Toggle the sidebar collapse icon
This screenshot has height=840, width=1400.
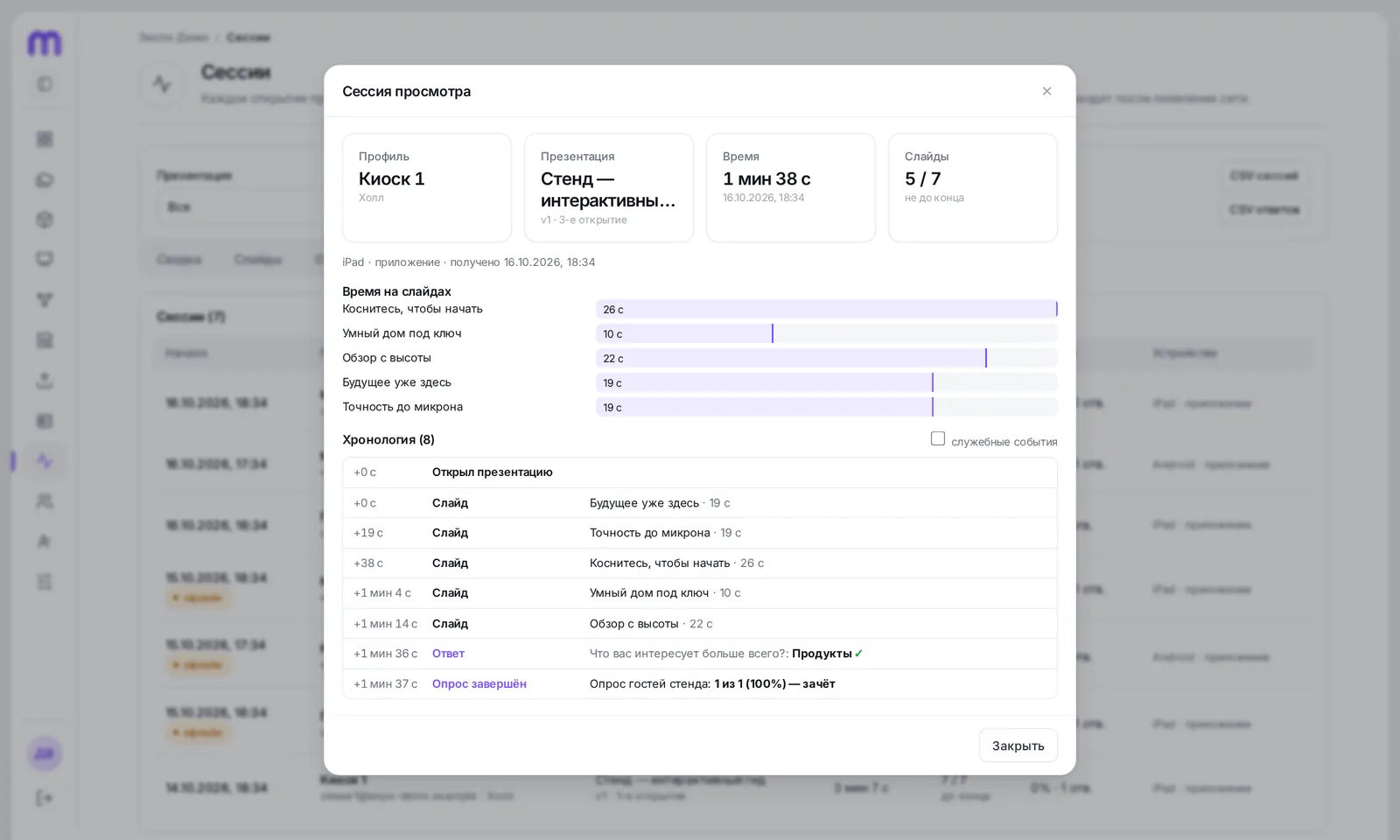click(x=45, y=85)
